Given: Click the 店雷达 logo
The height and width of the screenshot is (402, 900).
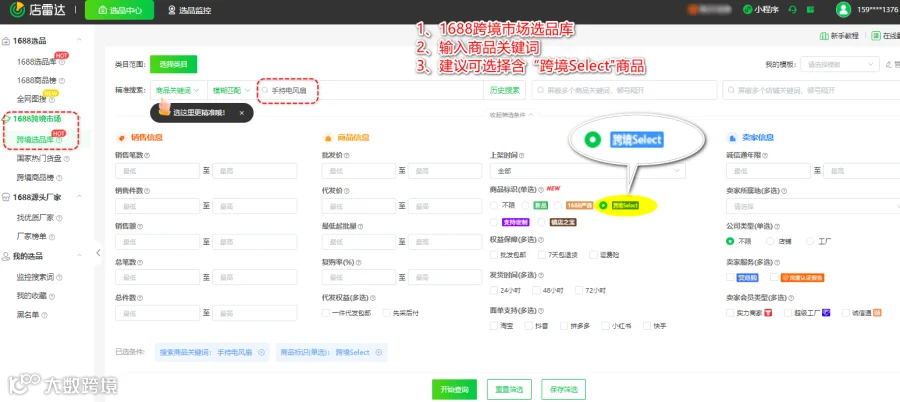Looking at the screenshot, I should click(37, 10).
